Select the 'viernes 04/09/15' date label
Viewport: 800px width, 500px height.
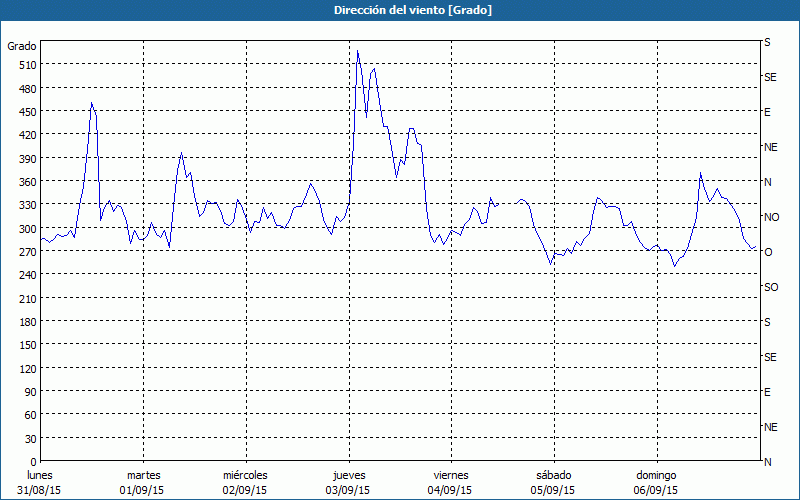click(450, 482)
